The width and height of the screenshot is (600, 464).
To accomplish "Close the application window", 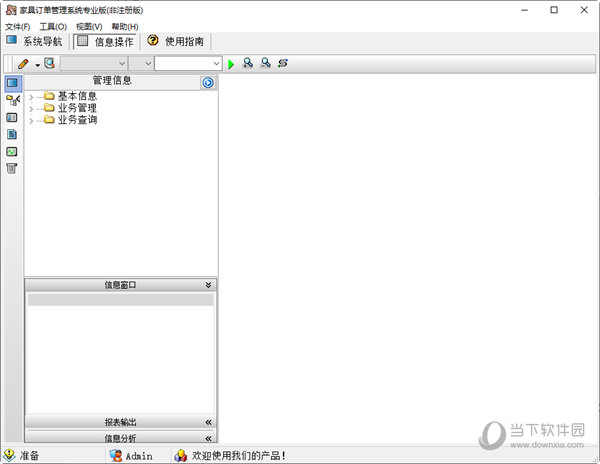I will 584,10.
